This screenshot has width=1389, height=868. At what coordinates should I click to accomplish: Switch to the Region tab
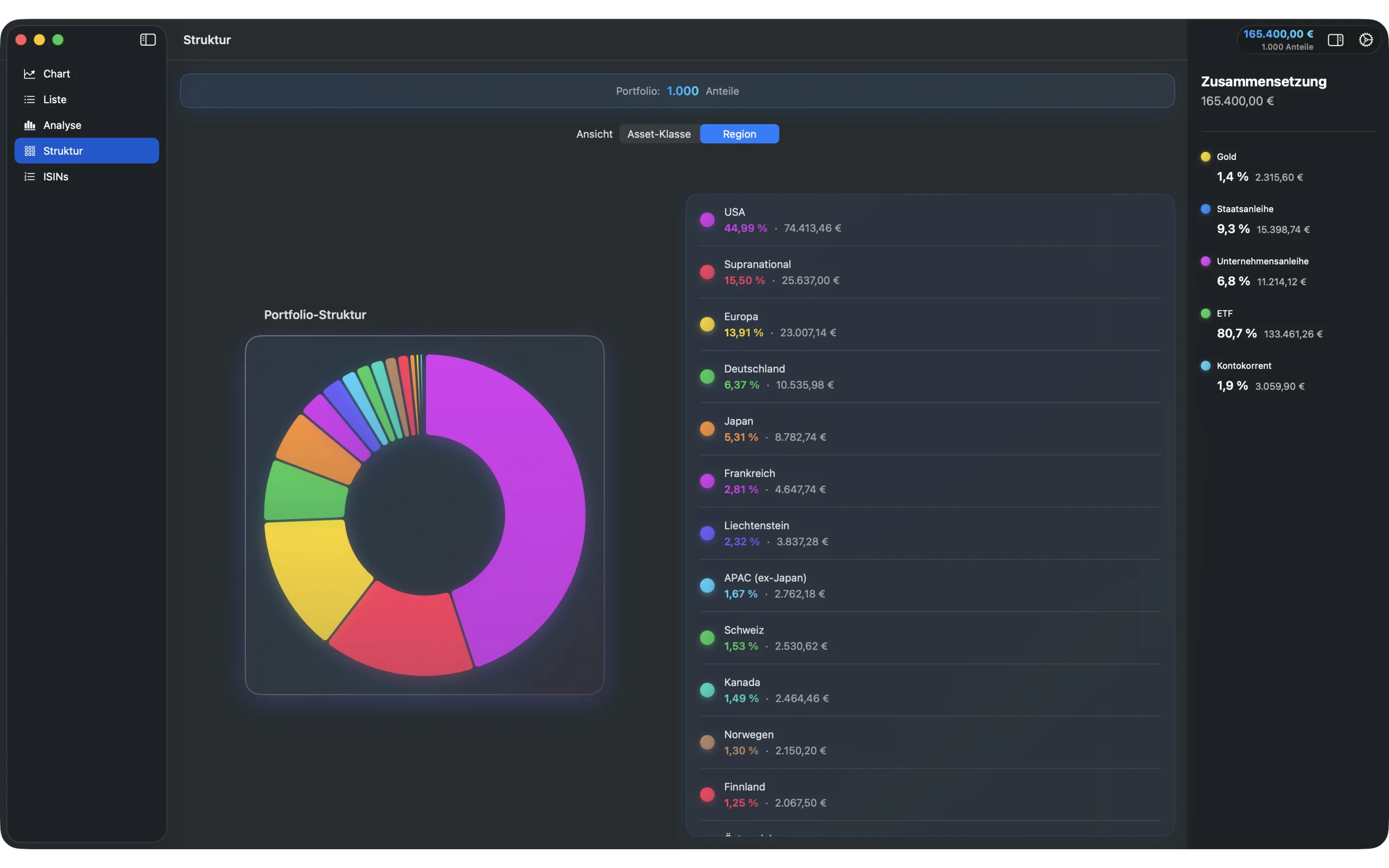[739, 134]
